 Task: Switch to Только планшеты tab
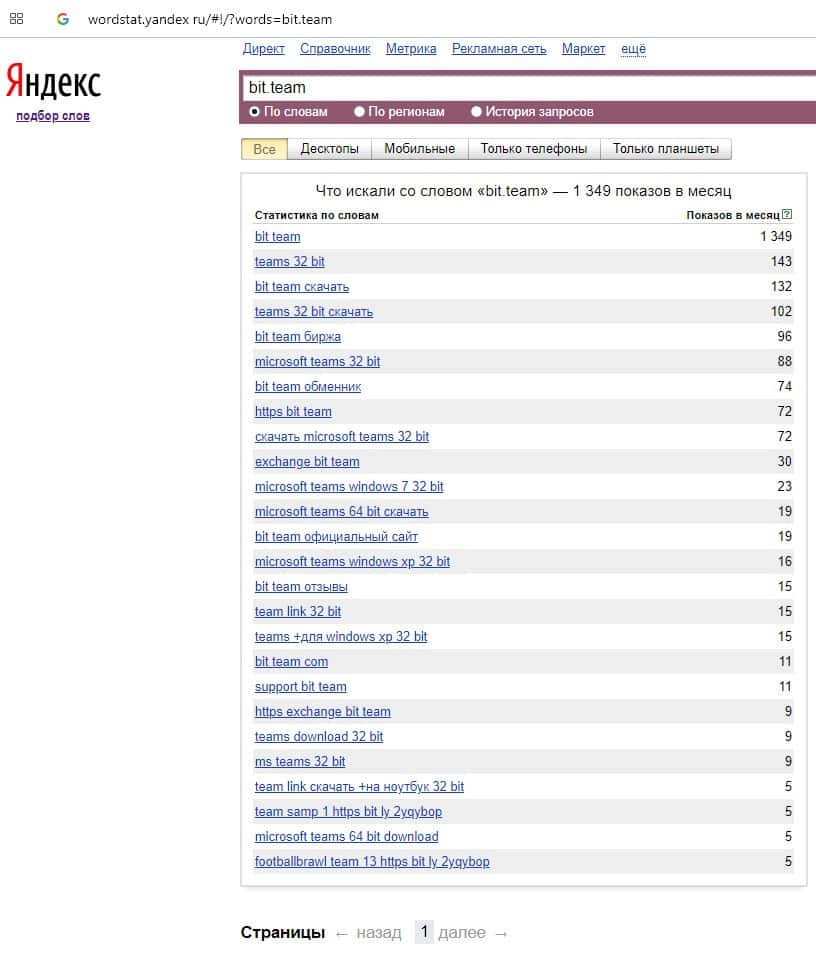point(666,149)
